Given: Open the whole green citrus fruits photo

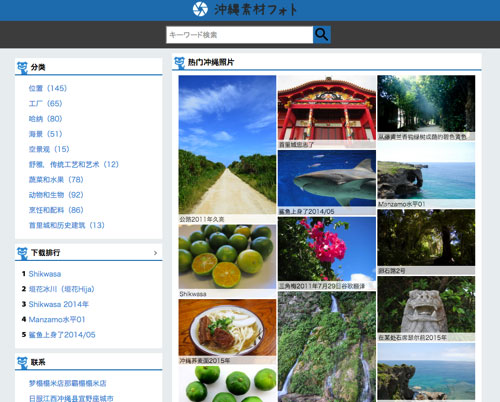Looking at the screenshot, I should coord(227,384).
